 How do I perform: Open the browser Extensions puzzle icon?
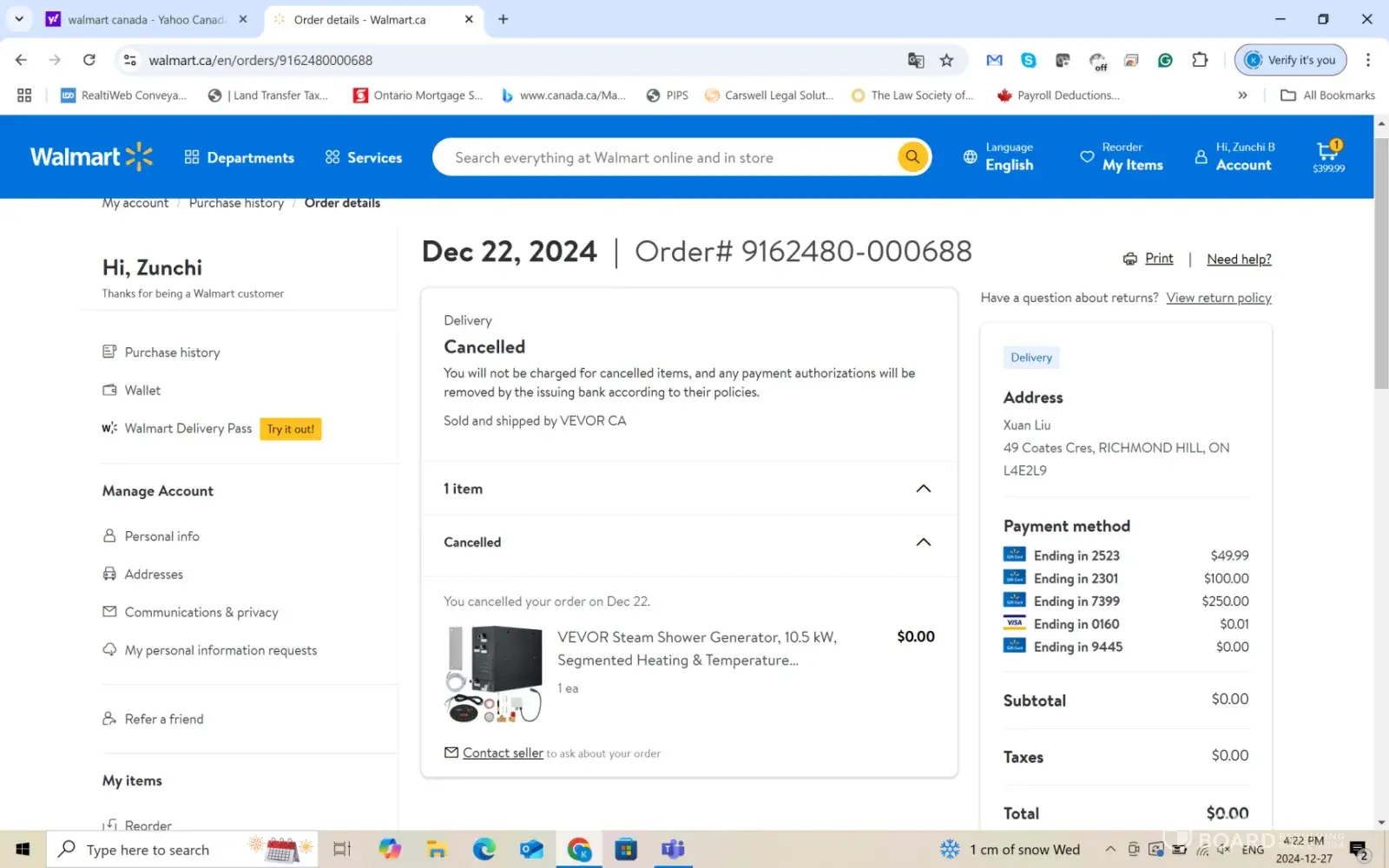[1200, 60]
